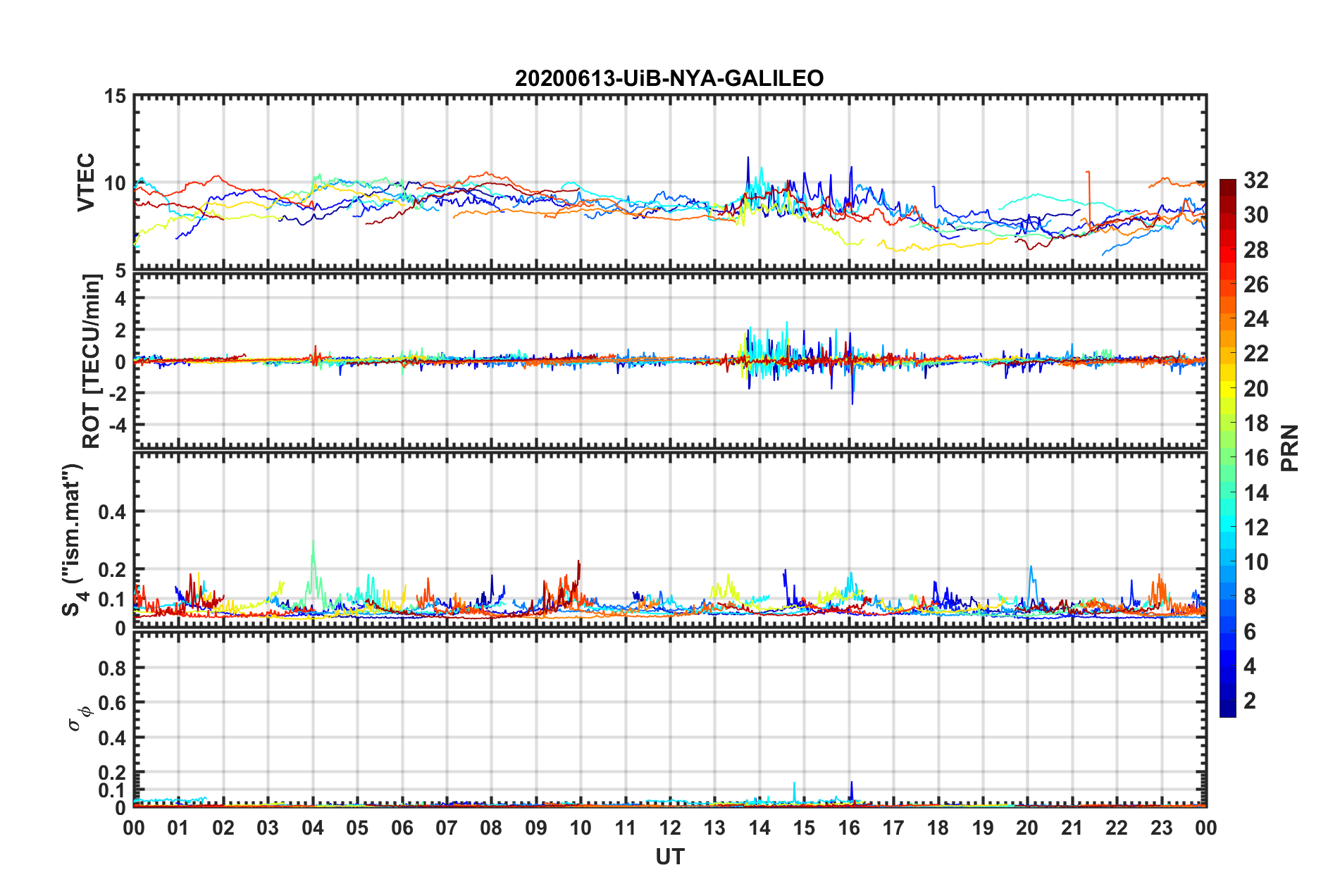1340x896 pixels.
Task: Click VTEC y-axis tick 15
Action: [115, 96]
